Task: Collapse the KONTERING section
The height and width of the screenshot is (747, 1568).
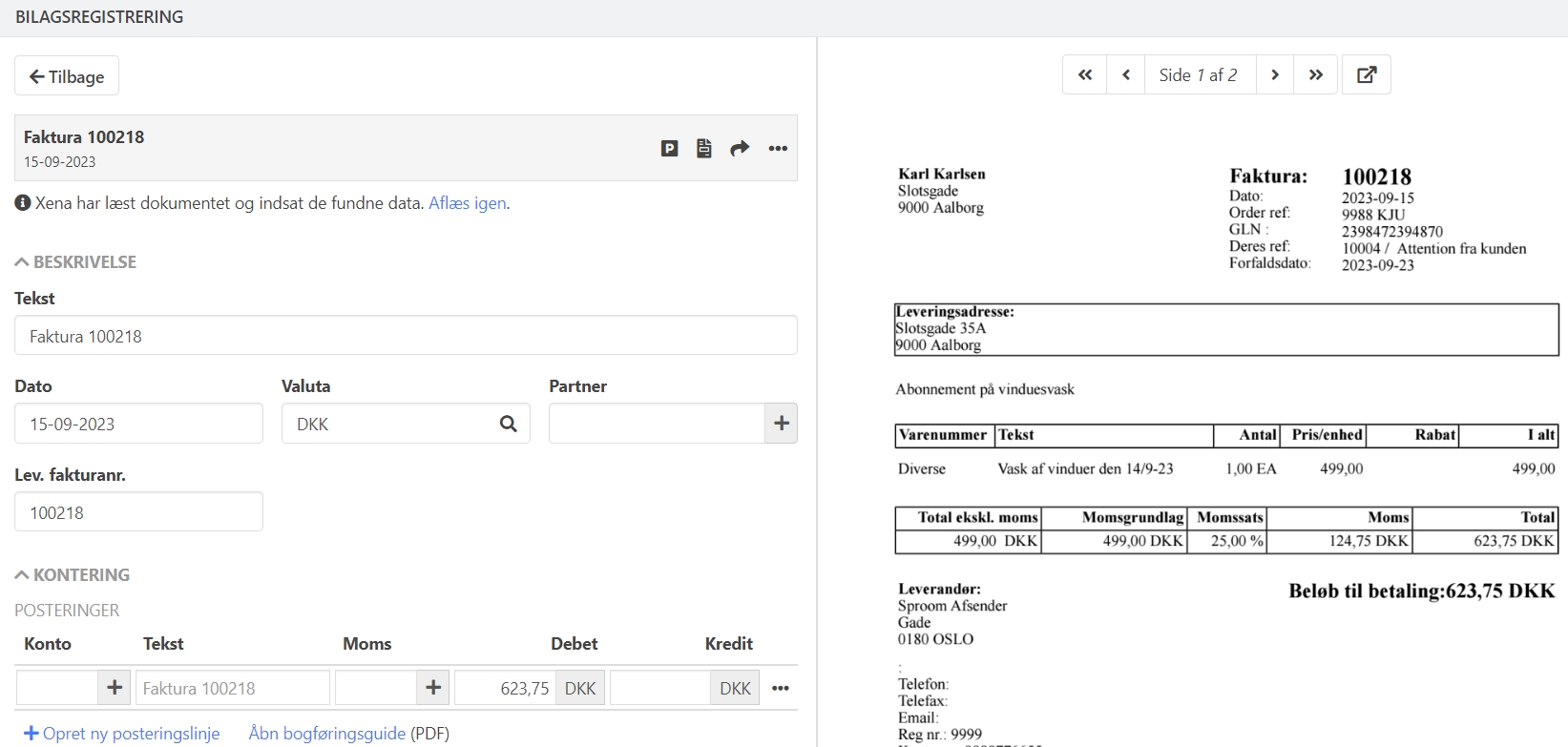Action: tap(73, 575)
